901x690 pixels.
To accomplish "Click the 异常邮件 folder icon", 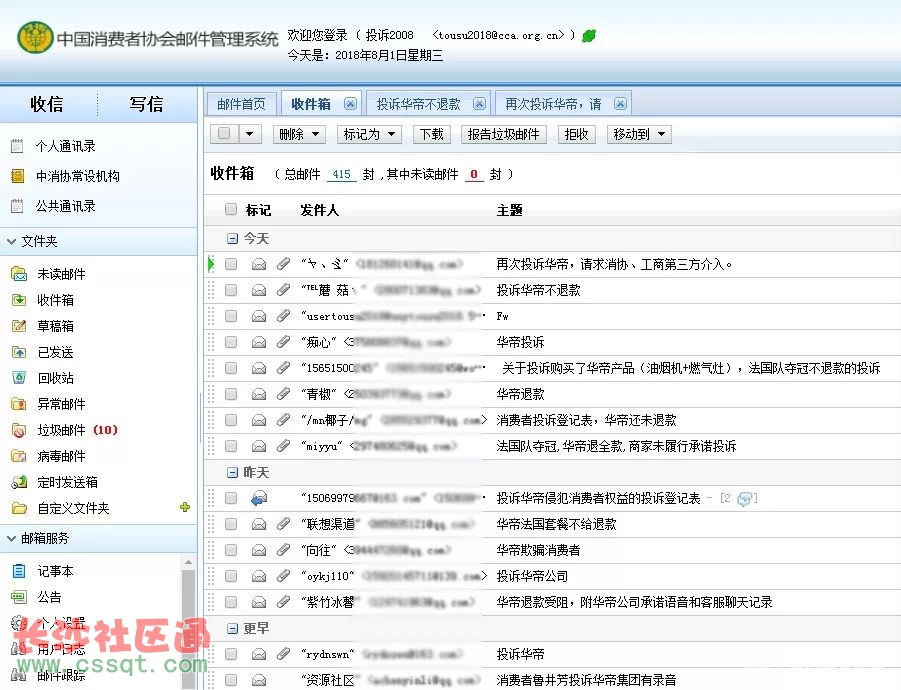I will pos(19,404).
